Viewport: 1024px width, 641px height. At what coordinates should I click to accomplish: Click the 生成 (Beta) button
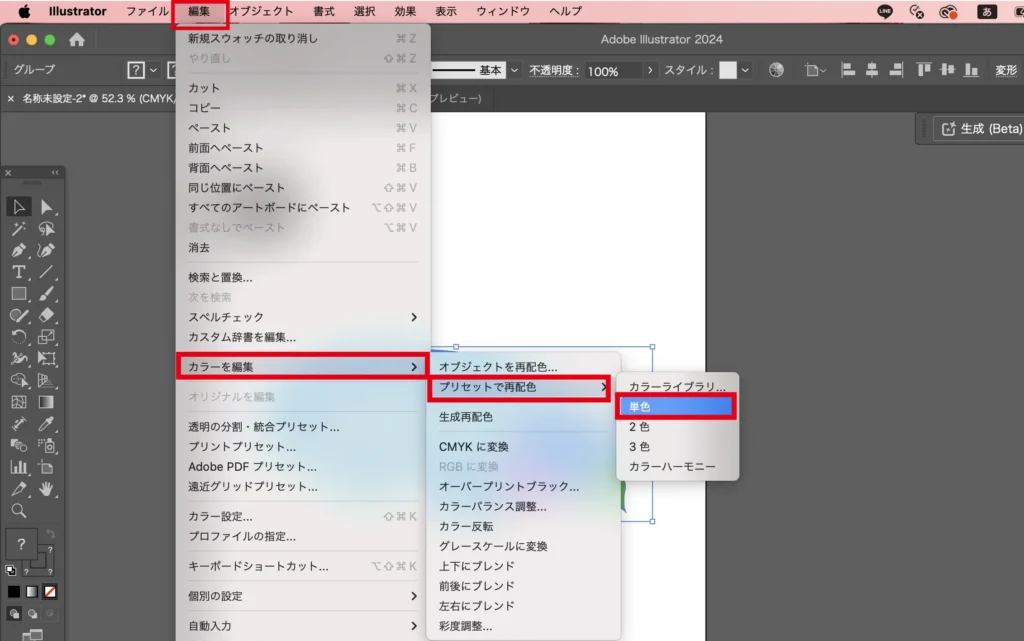click(977, 129)
